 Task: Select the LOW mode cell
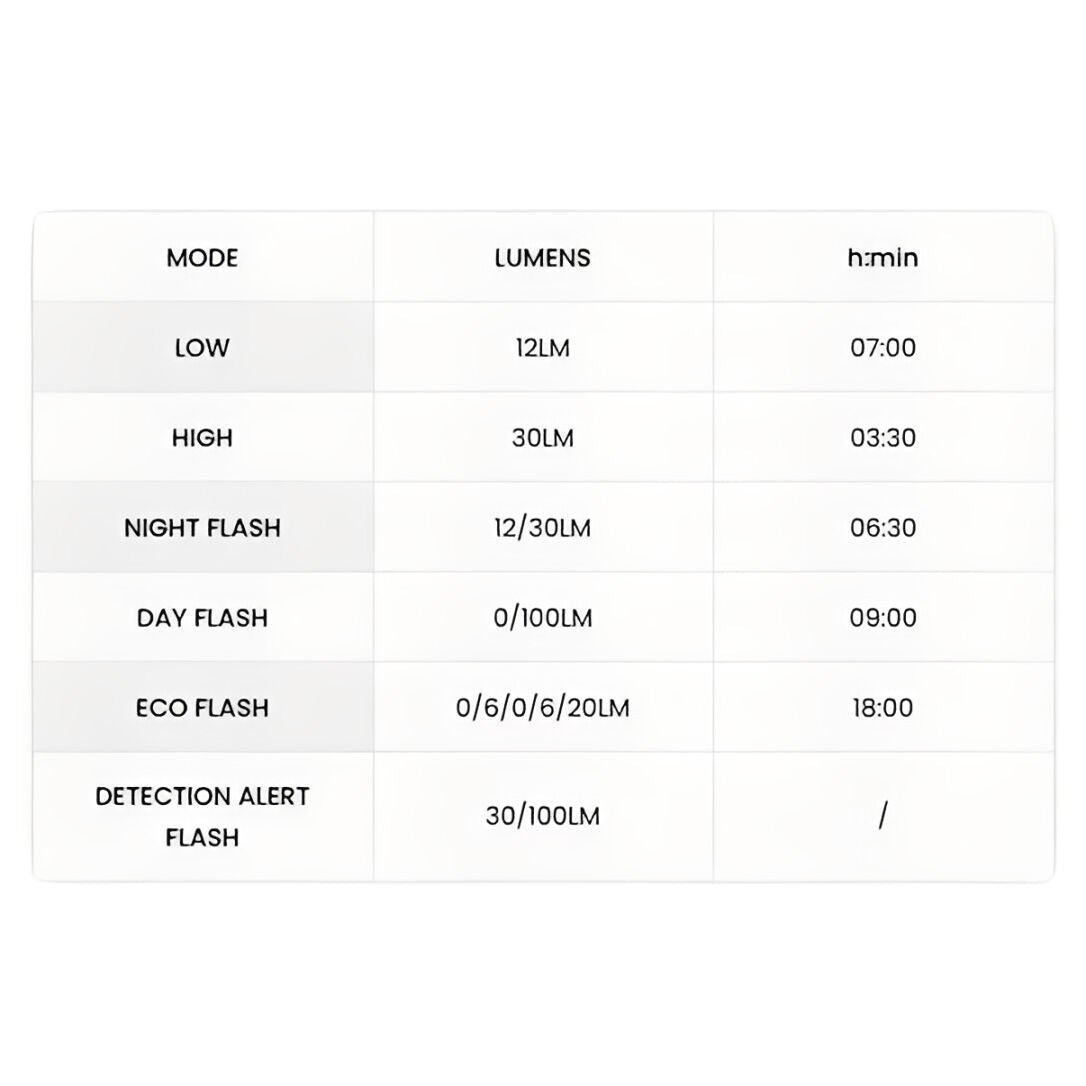(202, 348)
